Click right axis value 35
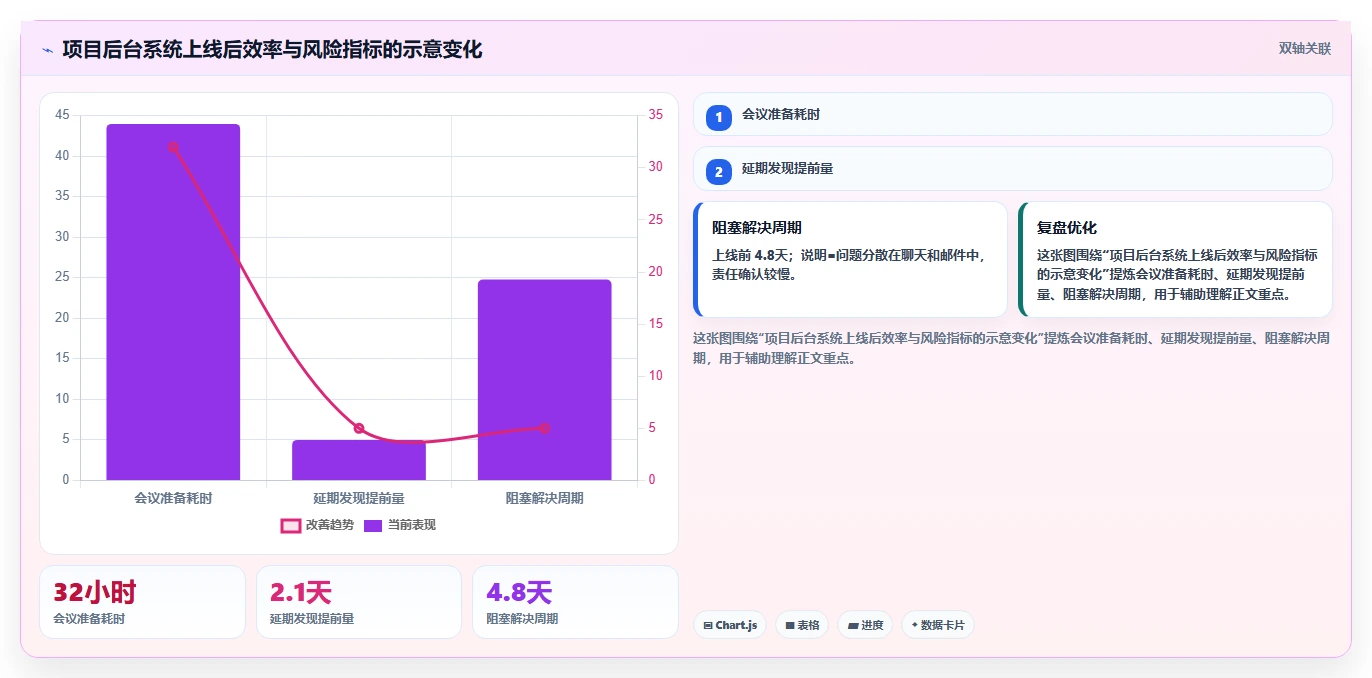Viewport: 1372px width, 678px height. (x=656, y=115)
